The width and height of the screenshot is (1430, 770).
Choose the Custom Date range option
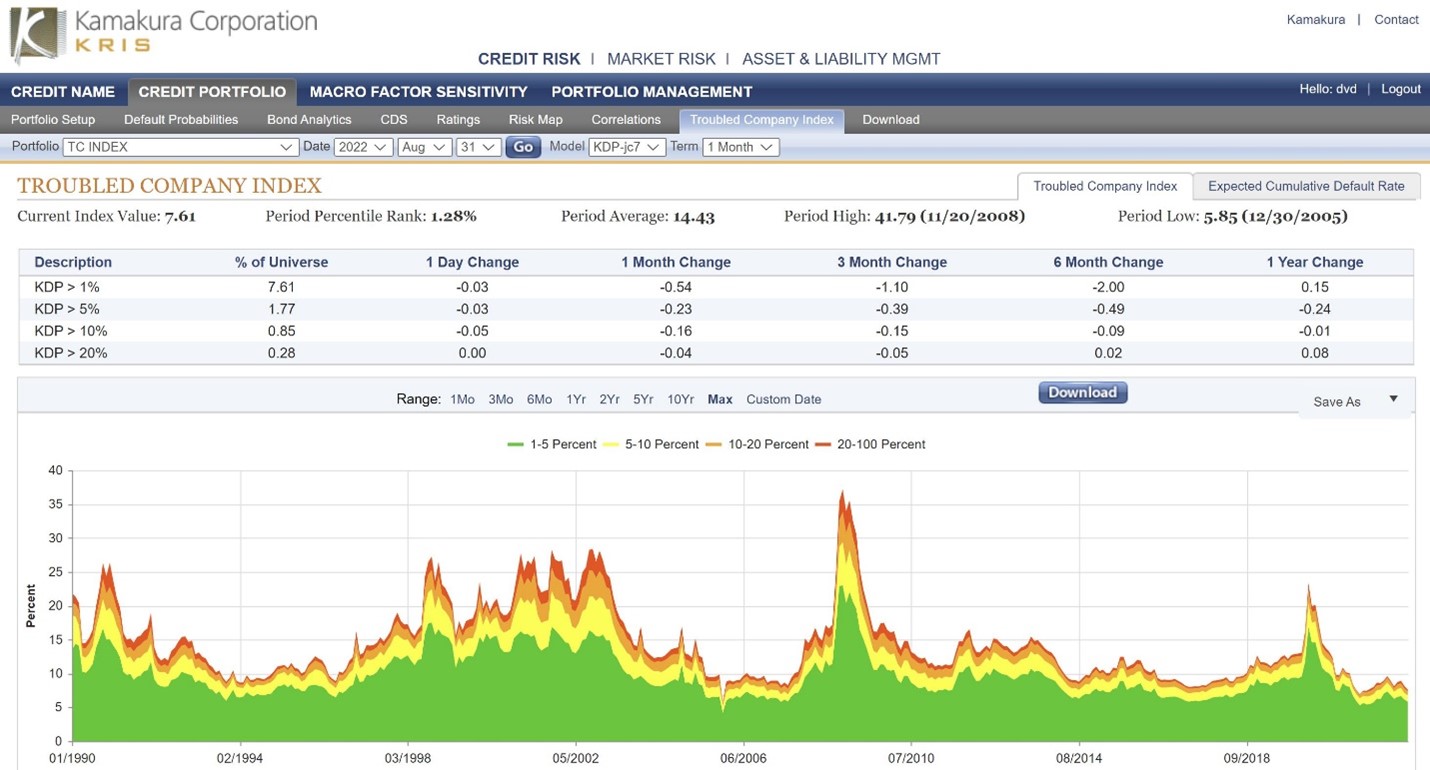pos(784,399)
